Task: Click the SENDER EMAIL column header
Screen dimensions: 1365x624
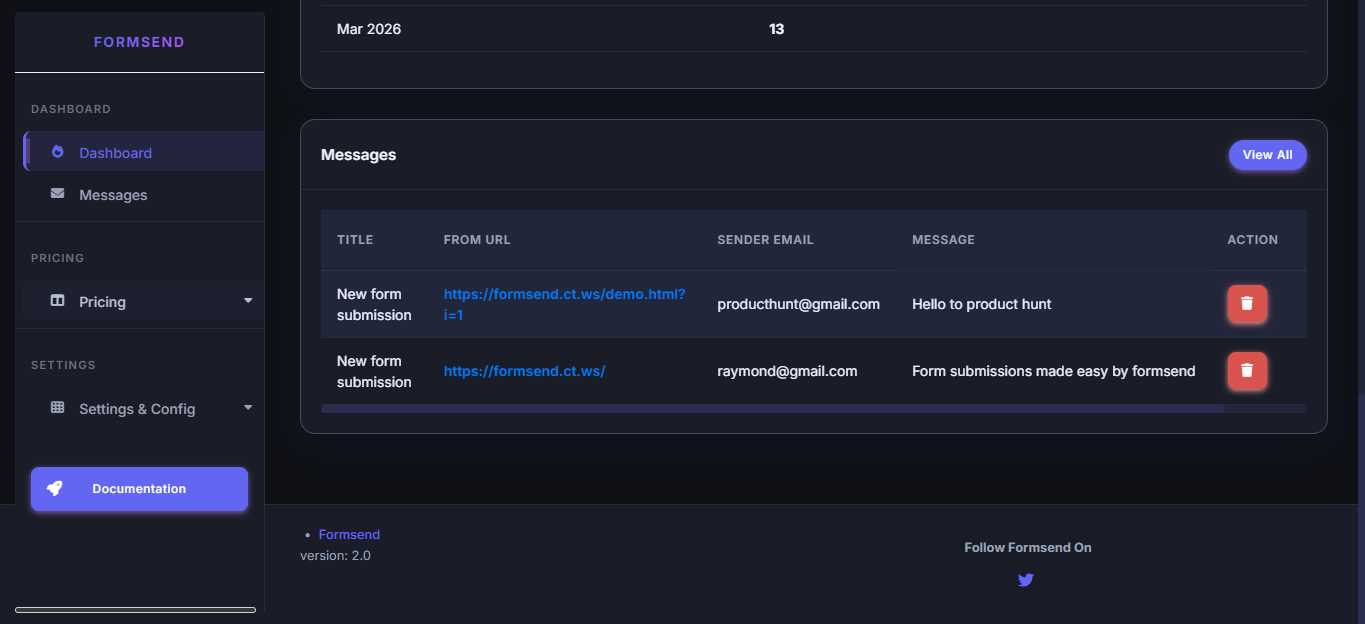Action: pos(765,240)
